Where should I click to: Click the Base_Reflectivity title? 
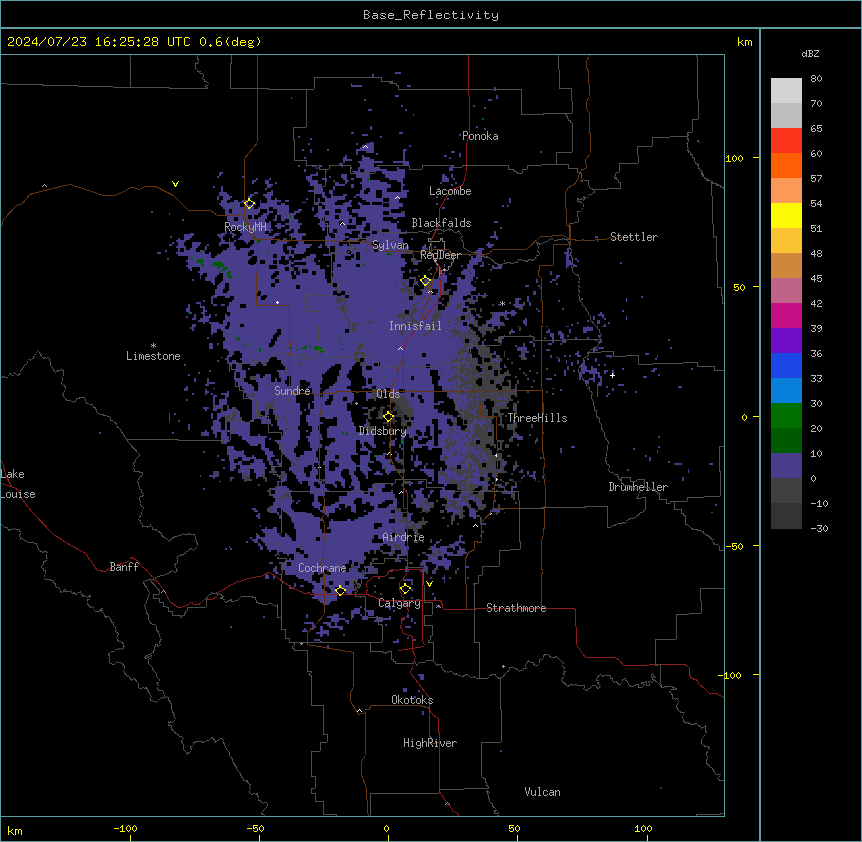pos(431,15)
